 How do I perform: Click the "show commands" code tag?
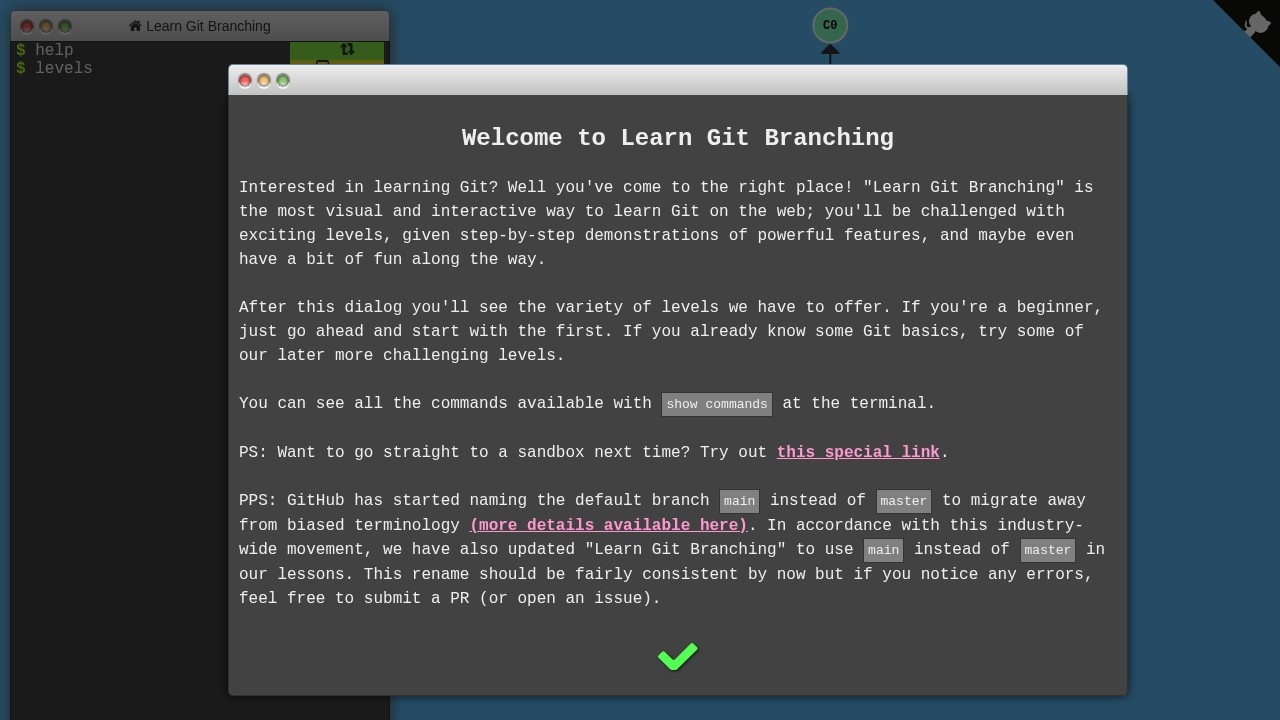click(x=716, y=404)
